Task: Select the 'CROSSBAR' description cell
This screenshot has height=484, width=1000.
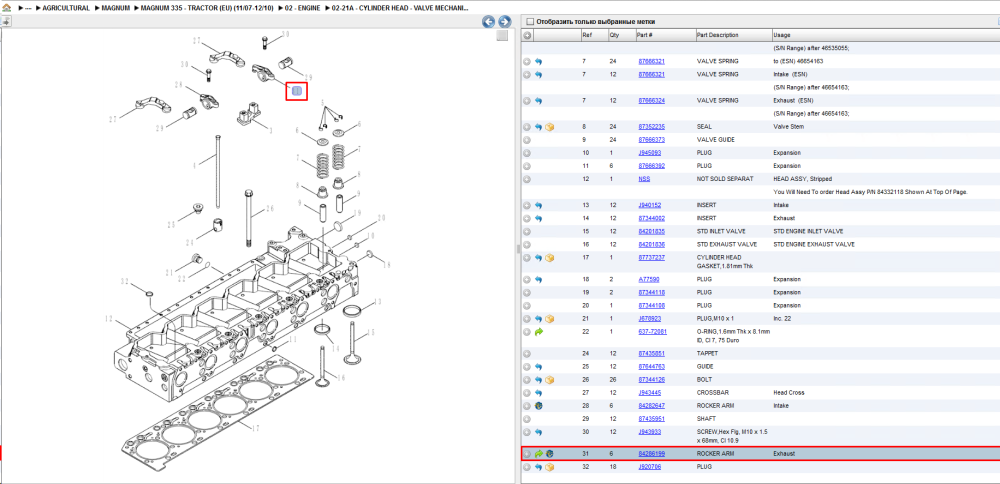Action: click(x=712, y=393)
